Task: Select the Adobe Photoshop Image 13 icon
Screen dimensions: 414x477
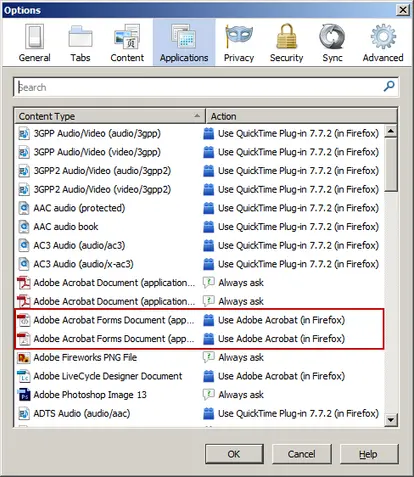Action: [x=24, y=395]
